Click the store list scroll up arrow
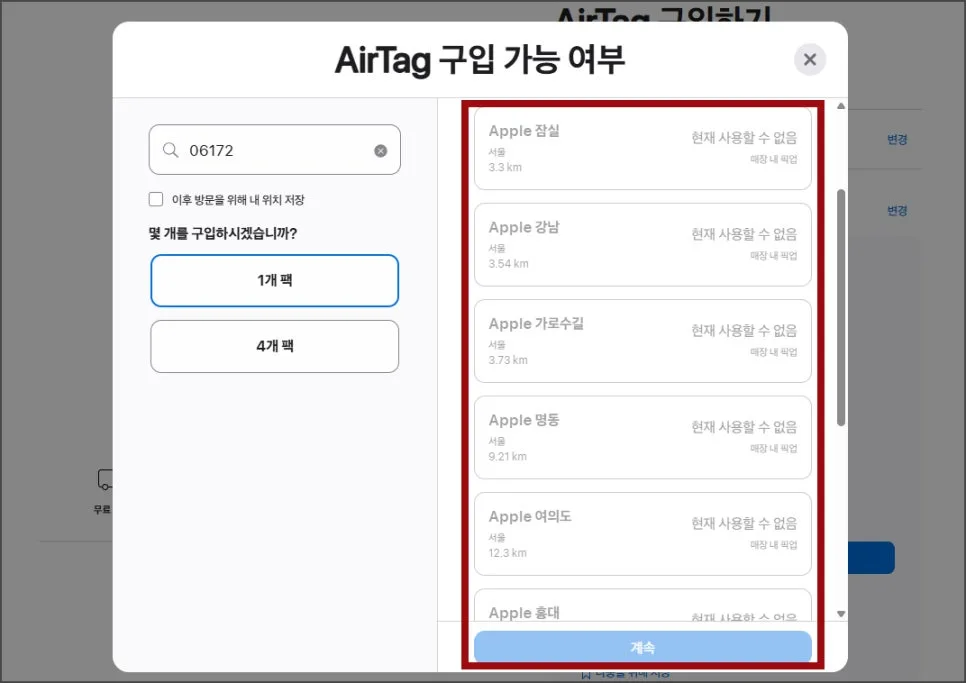Image resolution: width=966 pixels, height=683 pixels. tap(841, 106)
